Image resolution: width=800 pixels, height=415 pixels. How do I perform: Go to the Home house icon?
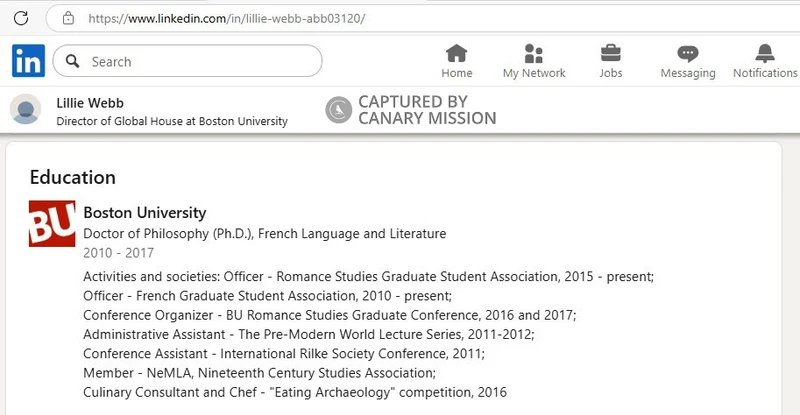[457, 53]
